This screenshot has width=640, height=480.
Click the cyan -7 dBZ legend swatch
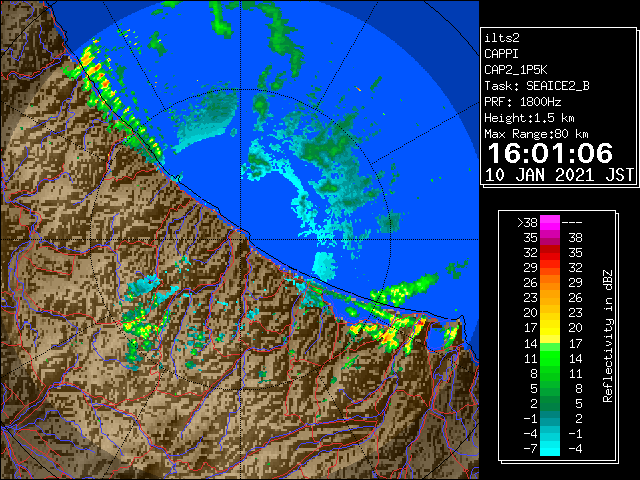[x=550, y=448]
